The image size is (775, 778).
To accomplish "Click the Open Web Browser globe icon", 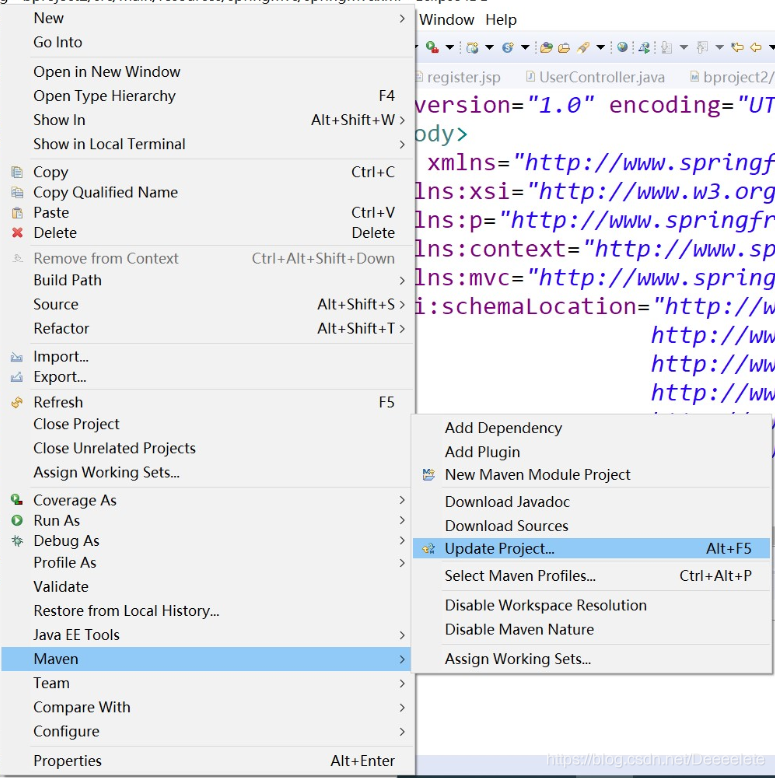I will click(622, 47).
